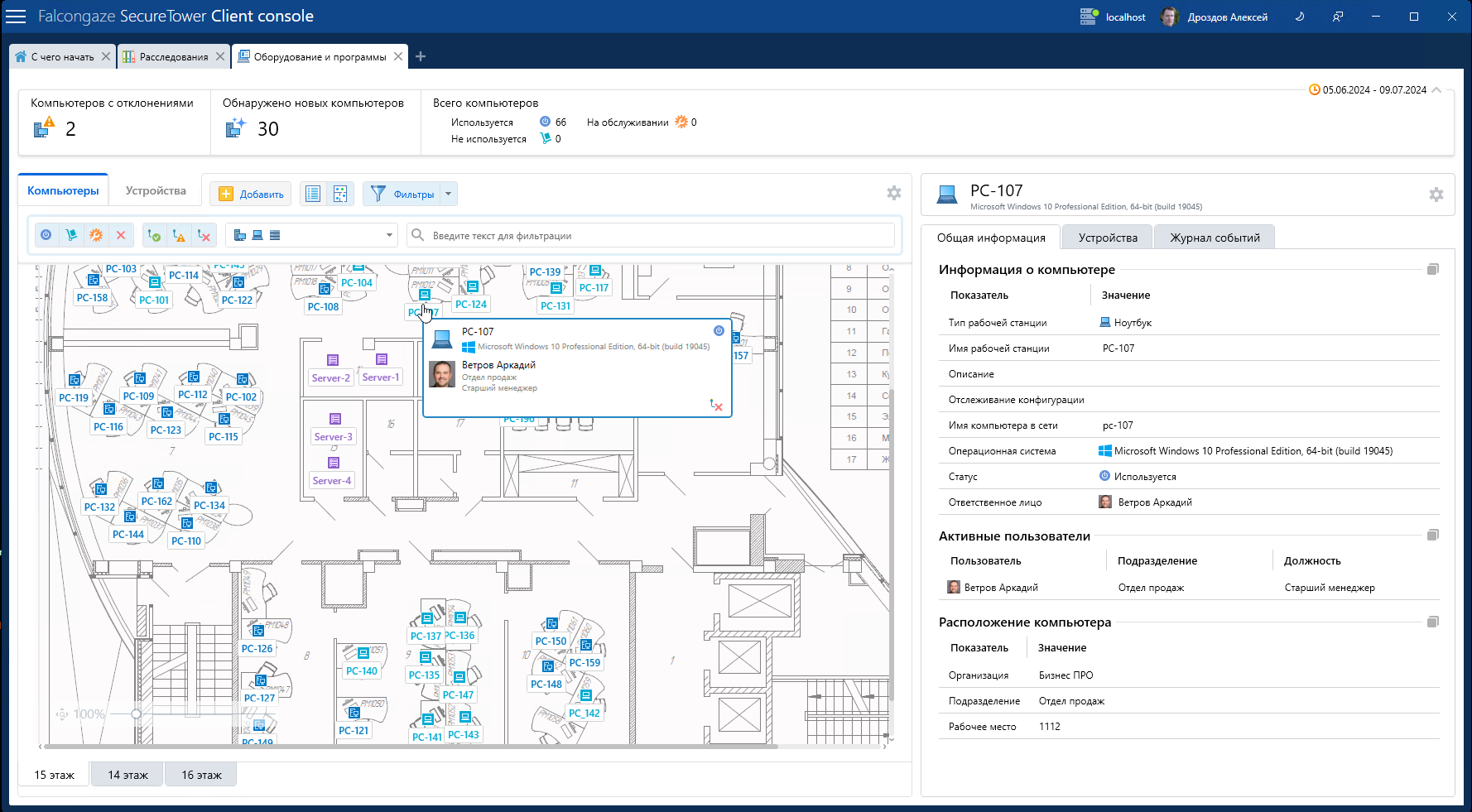Open the user feedback icon in title bar
The image size is (1472, 812).
(x=1338, y=17)
